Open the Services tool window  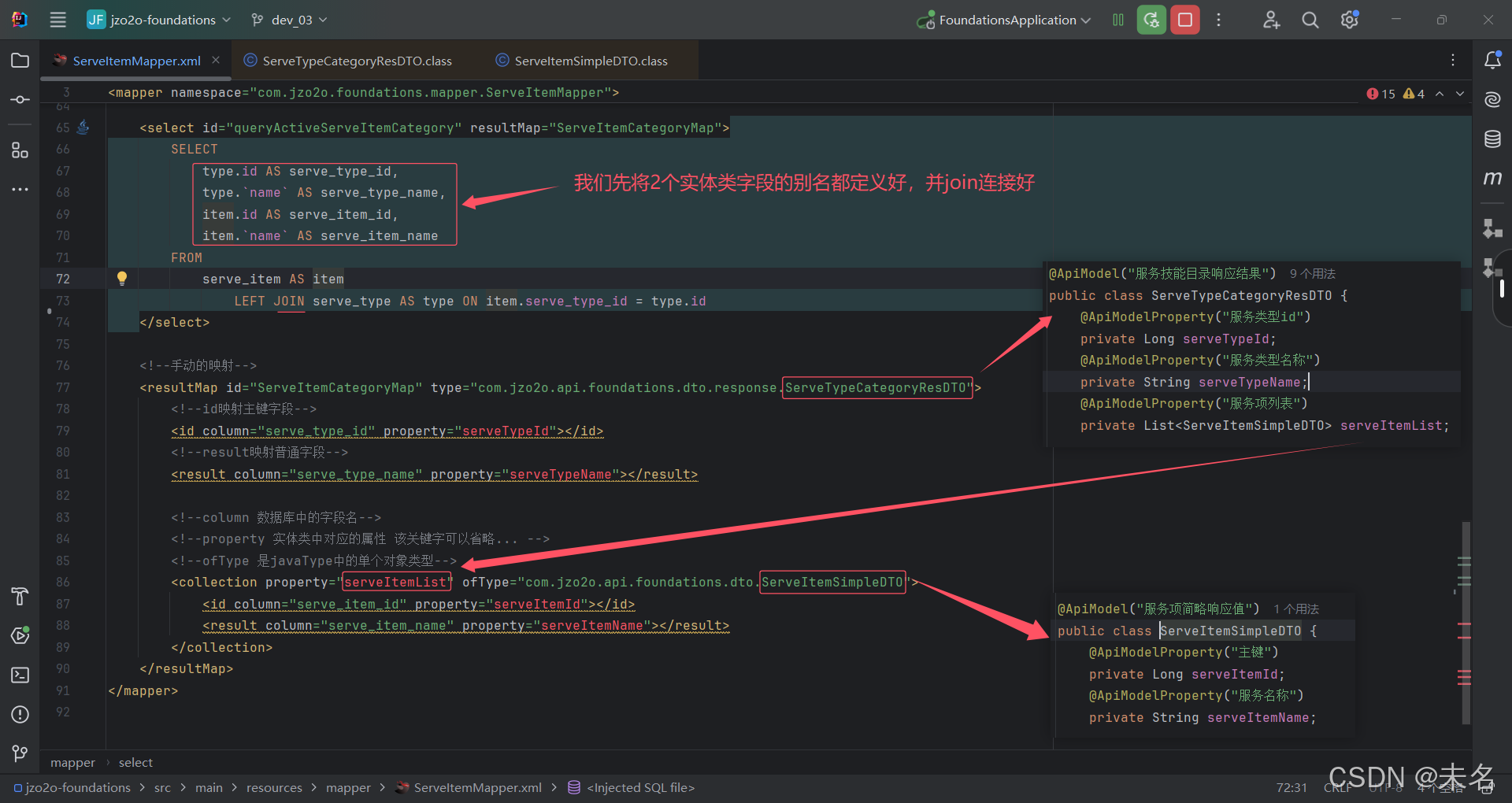pos(20,635)
